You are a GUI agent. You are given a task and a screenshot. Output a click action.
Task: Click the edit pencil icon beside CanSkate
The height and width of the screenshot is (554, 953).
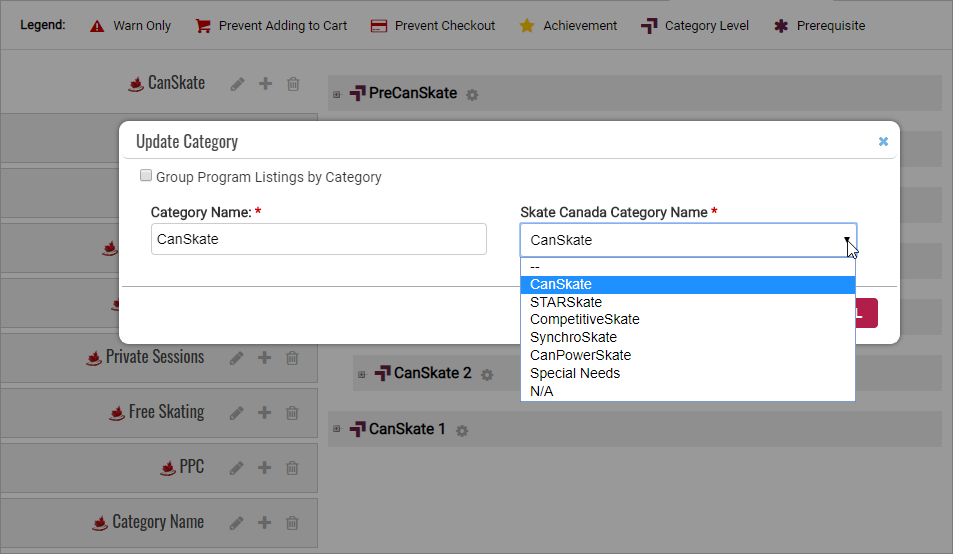click(x=237, y=84)
